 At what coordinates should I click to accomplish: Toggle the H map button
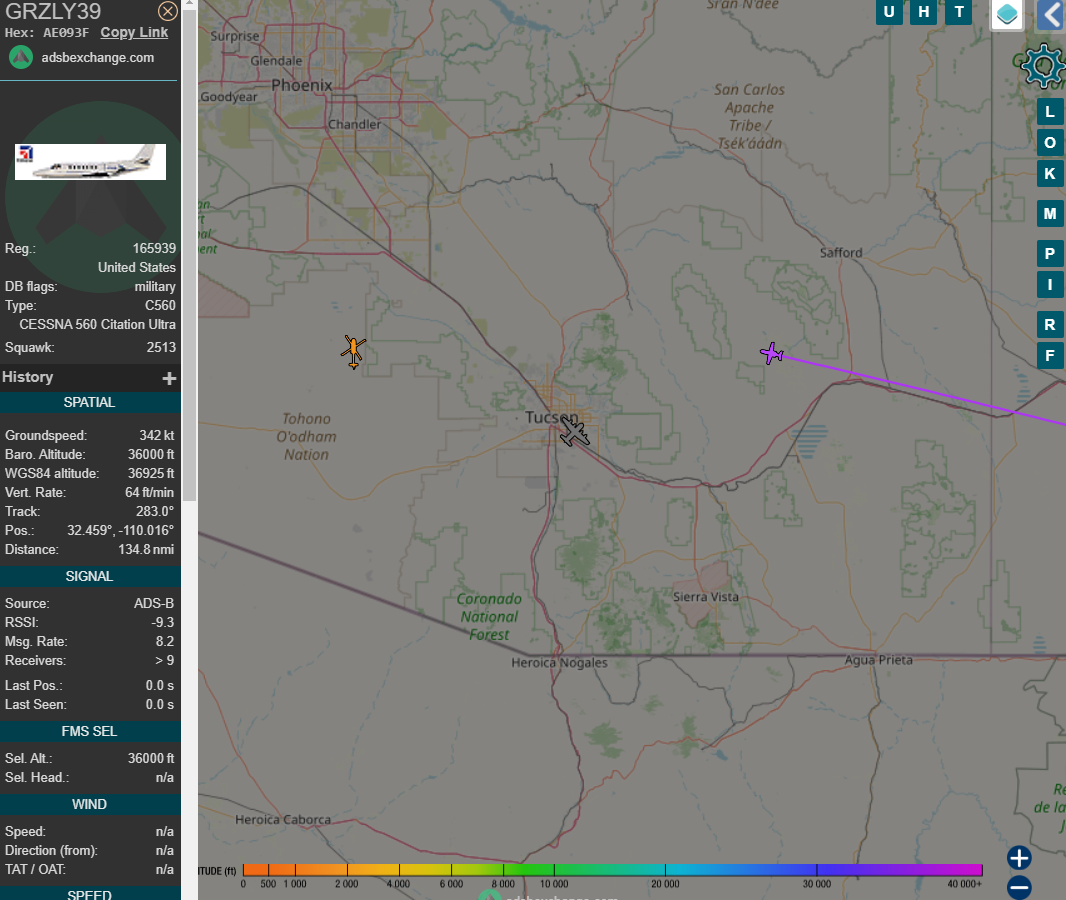[x=923, y=12]
